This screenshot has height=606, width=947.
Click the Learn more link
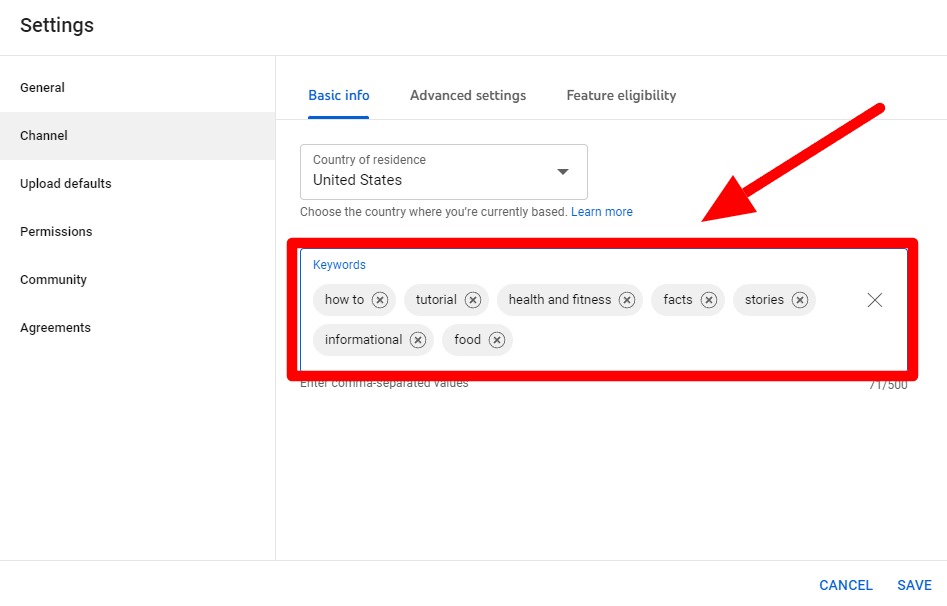pyautogui.click(x=602, y=212)
